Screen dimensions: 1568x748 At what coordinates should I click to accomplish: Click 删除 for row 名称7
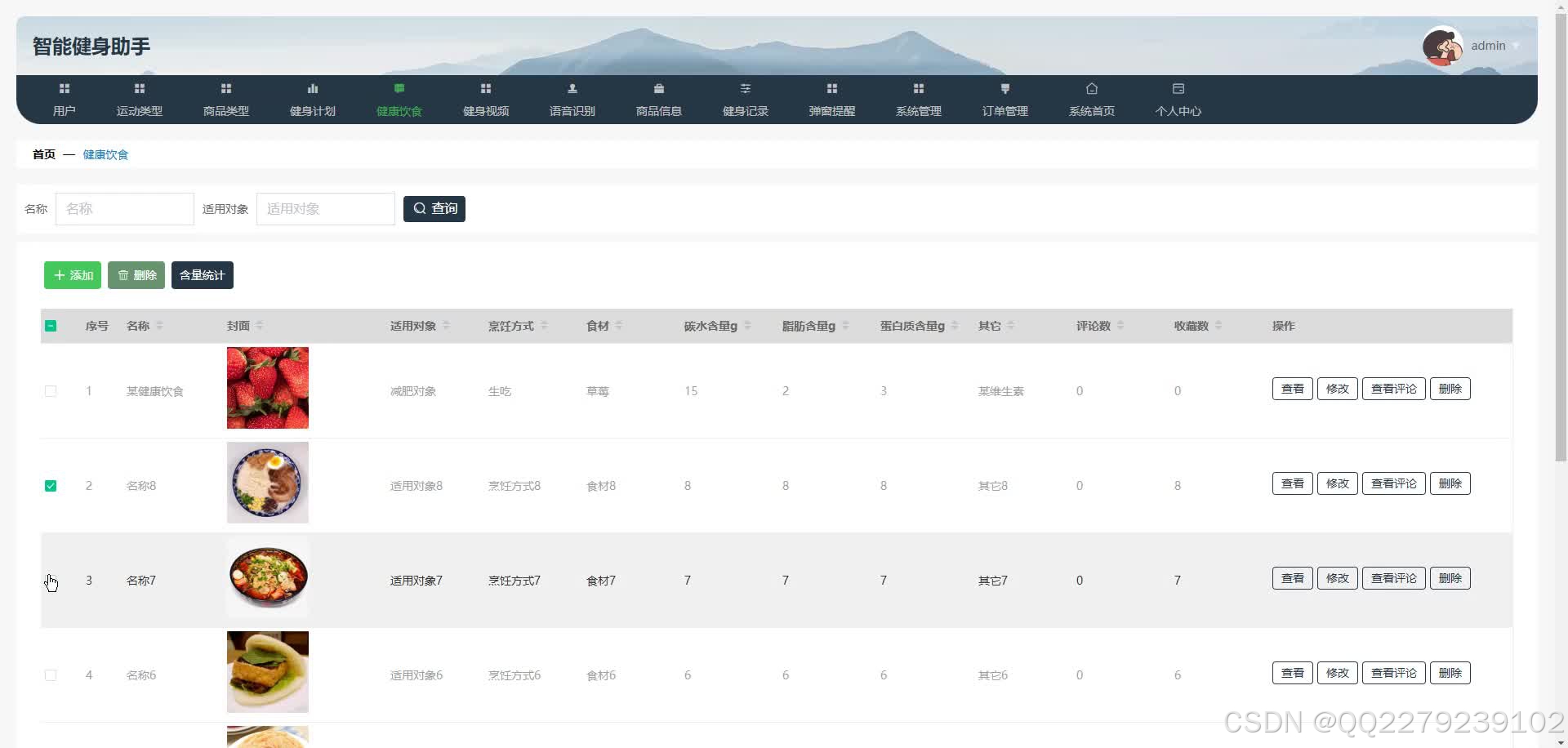click(x=1450, y=578)
